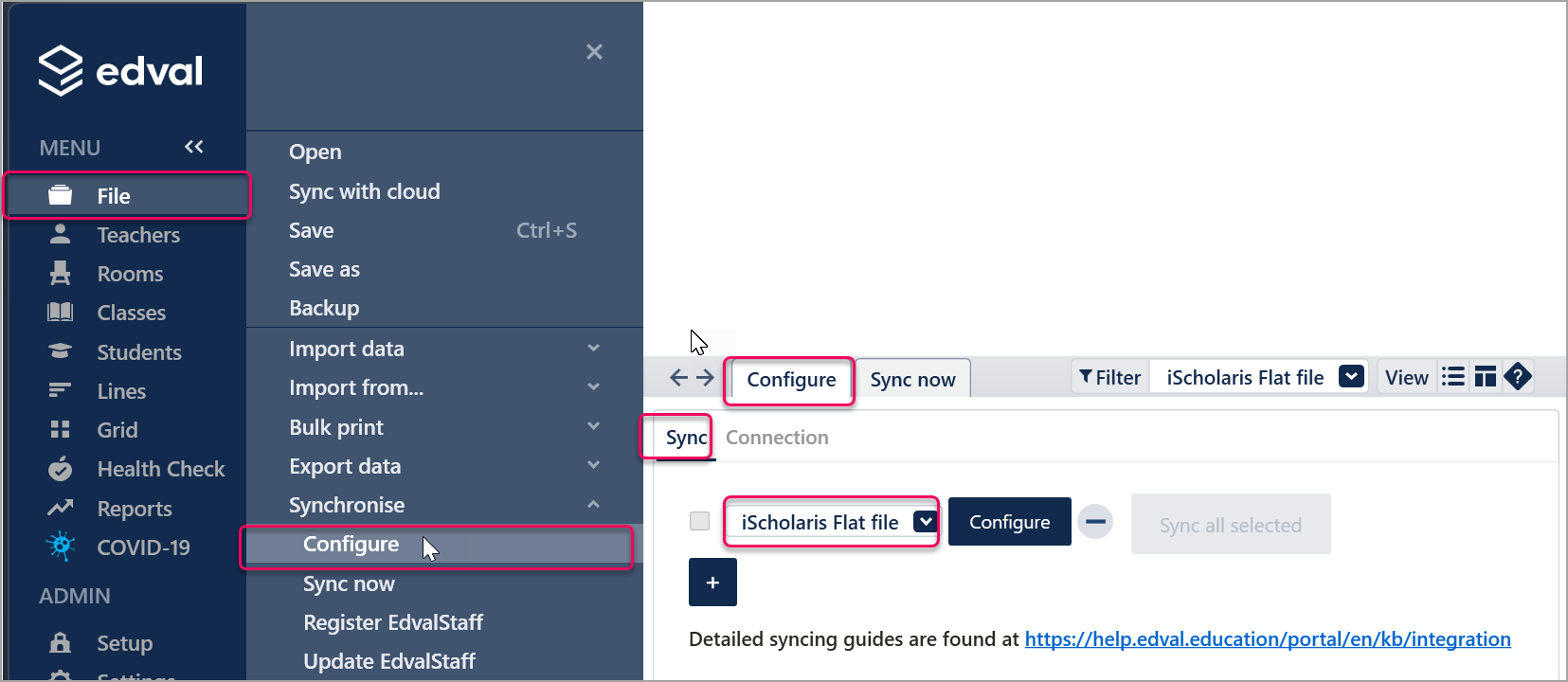
Task: Remove sync row with minus button
Action: (x=1095, y=522)
